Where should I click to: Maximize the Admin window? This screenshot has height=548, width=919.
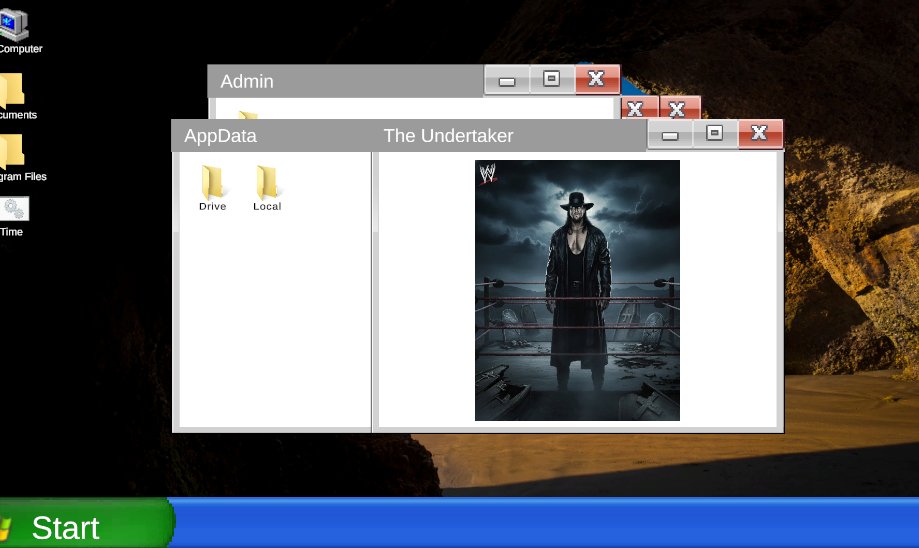point(552,79)
